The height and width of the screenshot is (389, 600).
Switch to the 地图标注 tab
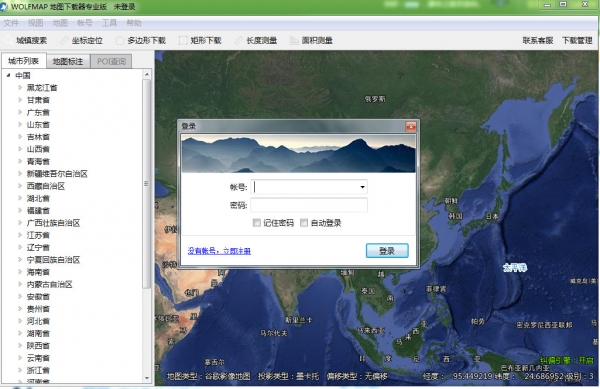68,61
